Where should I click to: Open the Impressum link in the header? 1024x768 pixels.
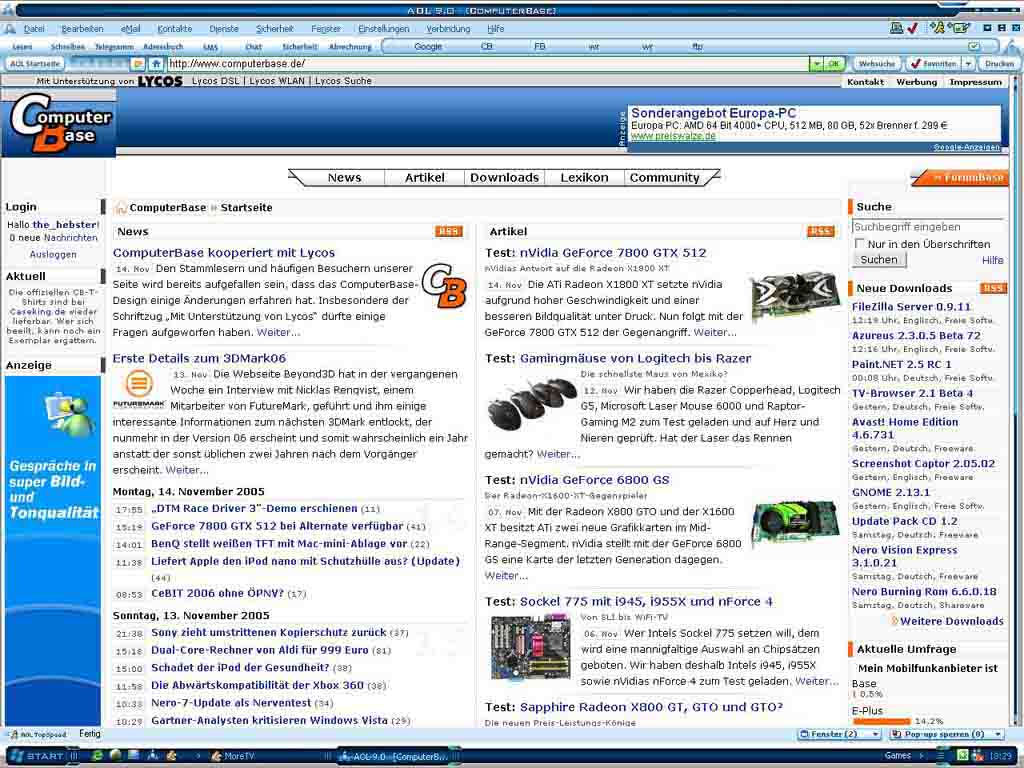pos(975,82)
